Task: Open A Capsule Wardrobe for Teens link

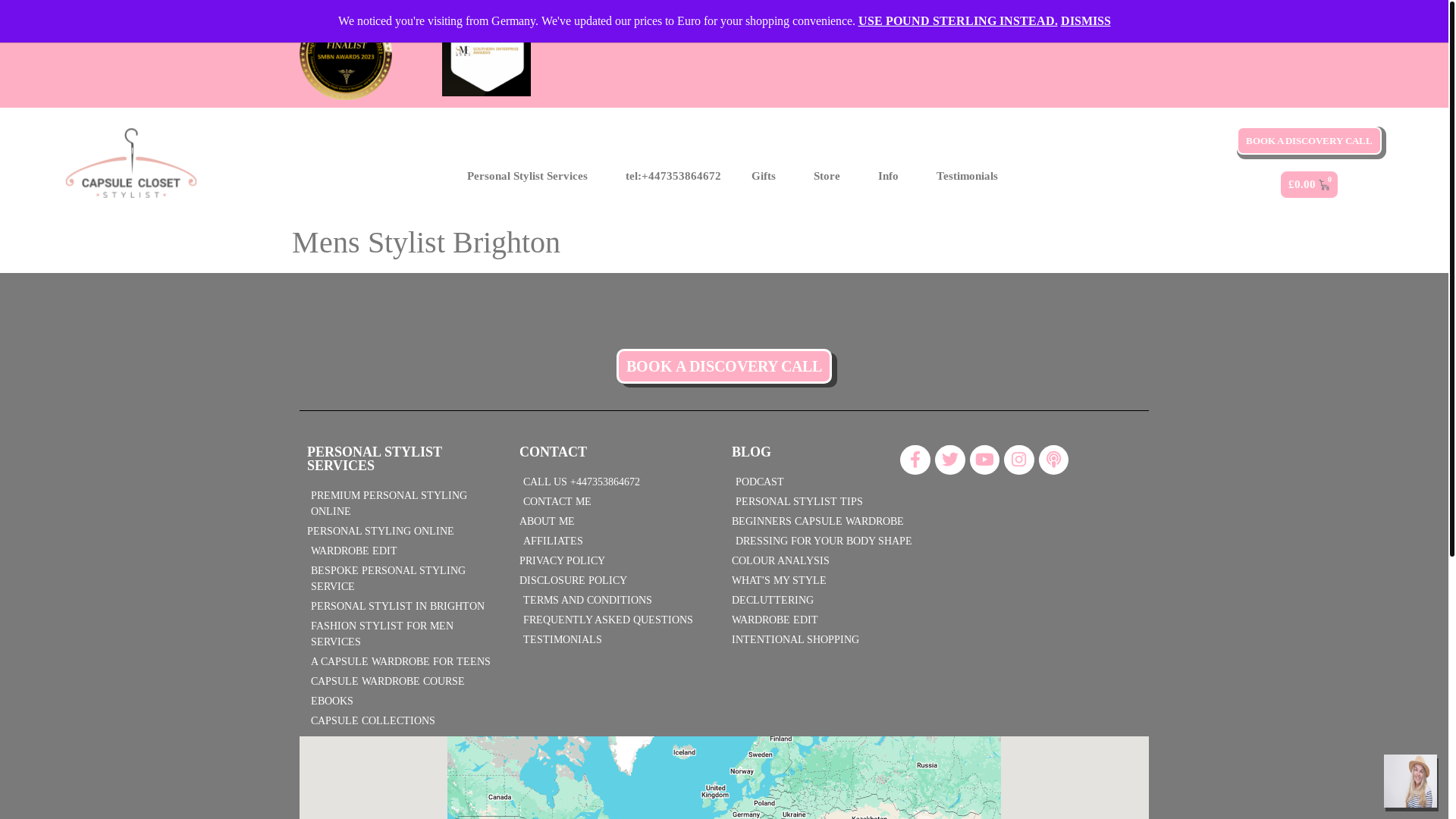Action: pos(400,662)
